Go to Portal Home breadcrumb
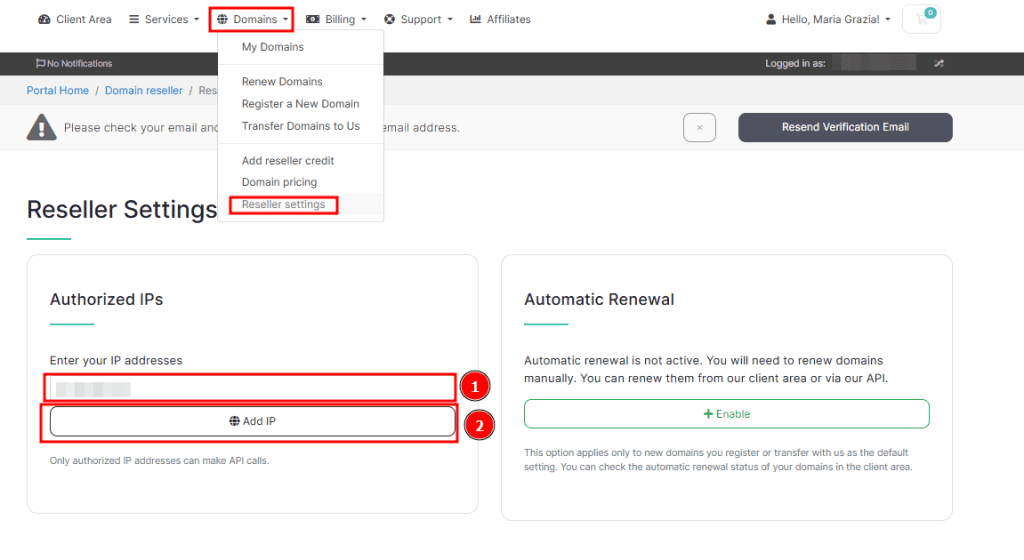The height and width of the screenshot is (560, 1024). coord(57,91)
